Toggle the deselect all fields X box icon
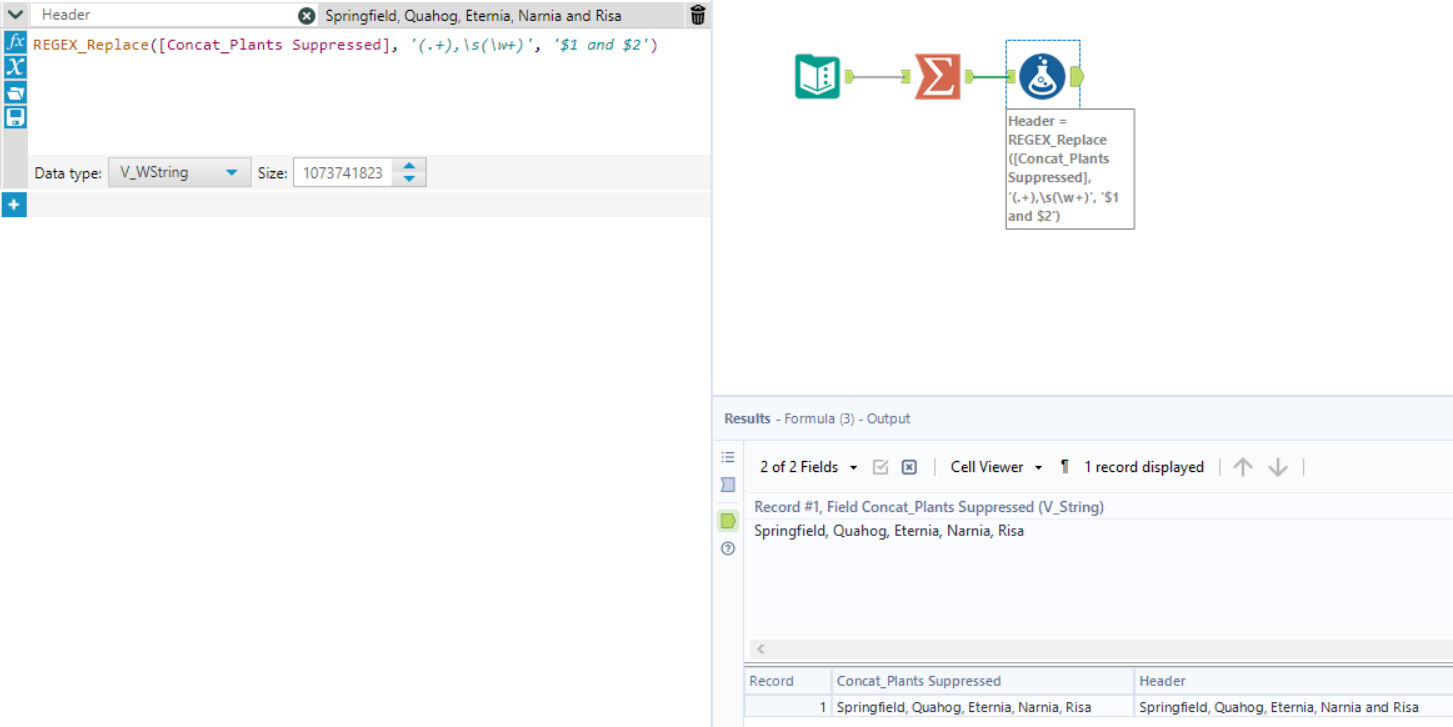This screenshot has height=727, width=1453. tap(909, 467)
